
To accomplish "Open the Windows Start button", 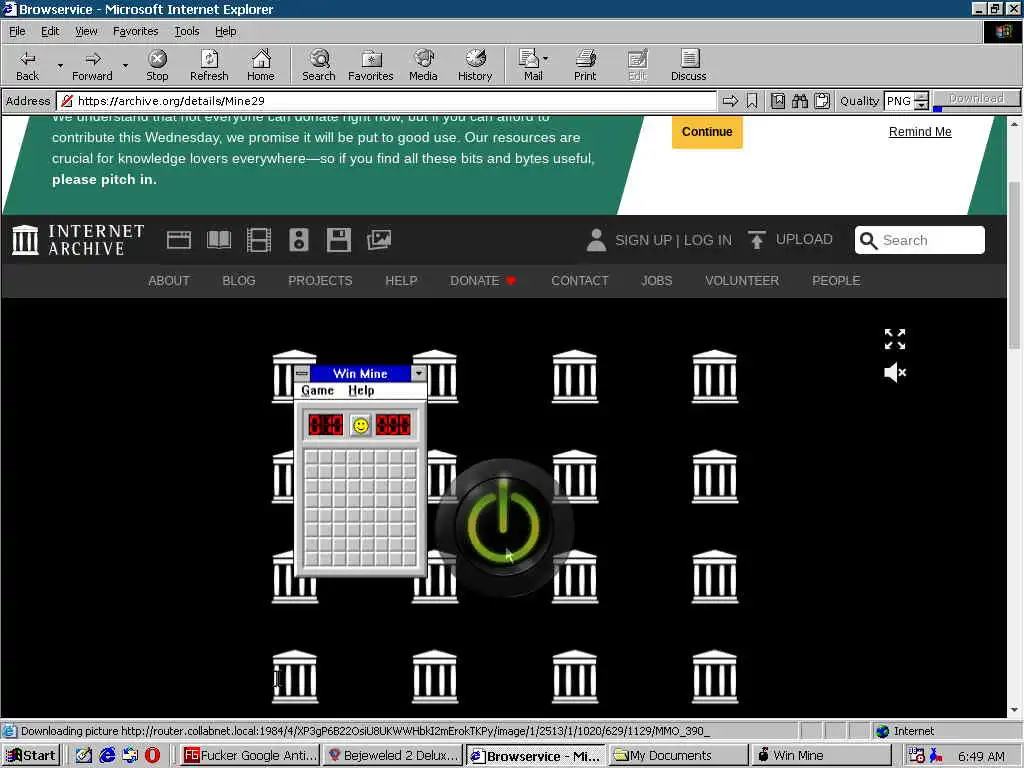I will tap(31, 755).
